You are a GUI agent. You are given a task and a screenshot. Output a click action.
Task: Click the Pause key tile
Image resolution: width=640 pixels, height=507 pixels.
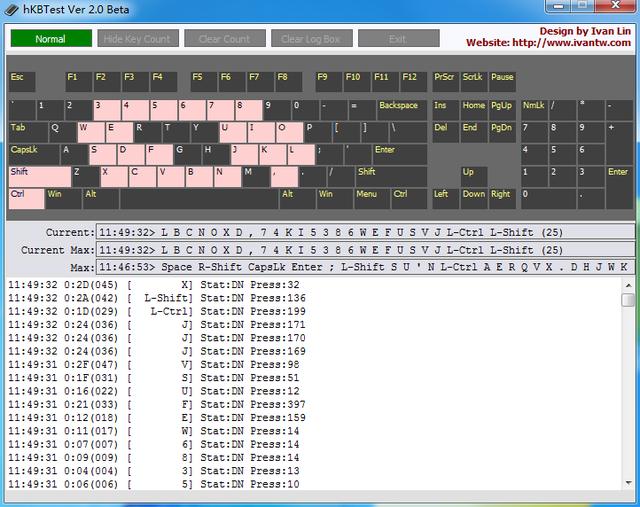[502, 82]
